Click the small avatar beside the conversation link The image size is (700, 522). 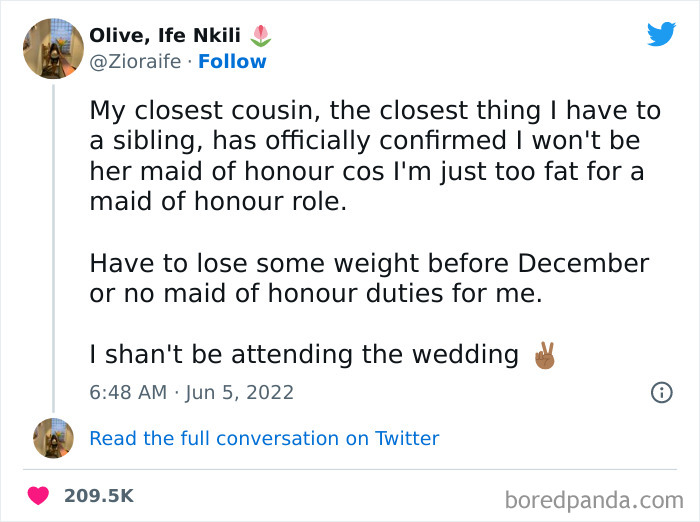coord(53,438)
